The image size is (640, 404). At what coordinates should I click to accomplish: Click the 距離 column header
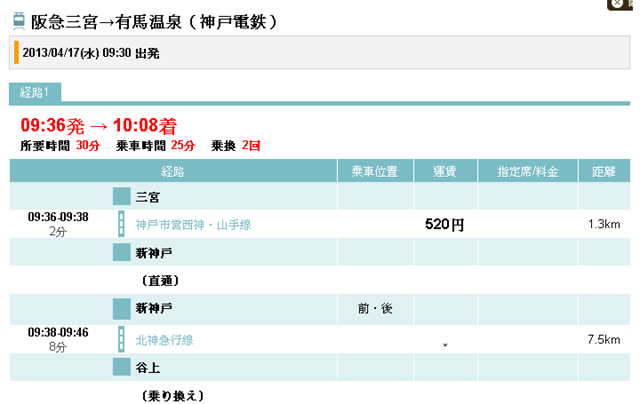604,171
